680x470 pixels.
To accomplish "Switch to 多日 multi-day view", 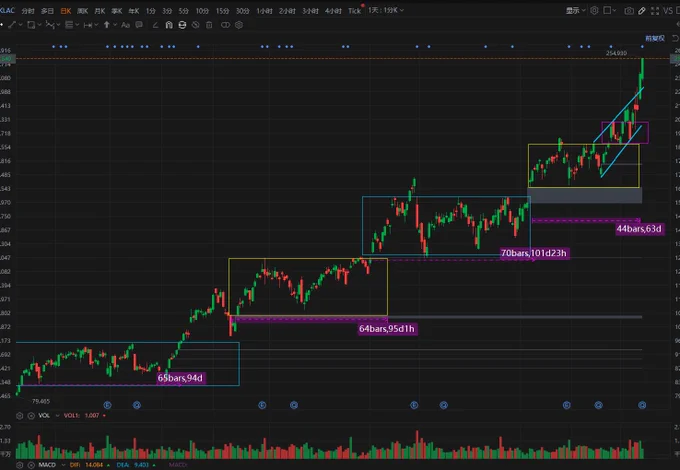I will 47,10.
